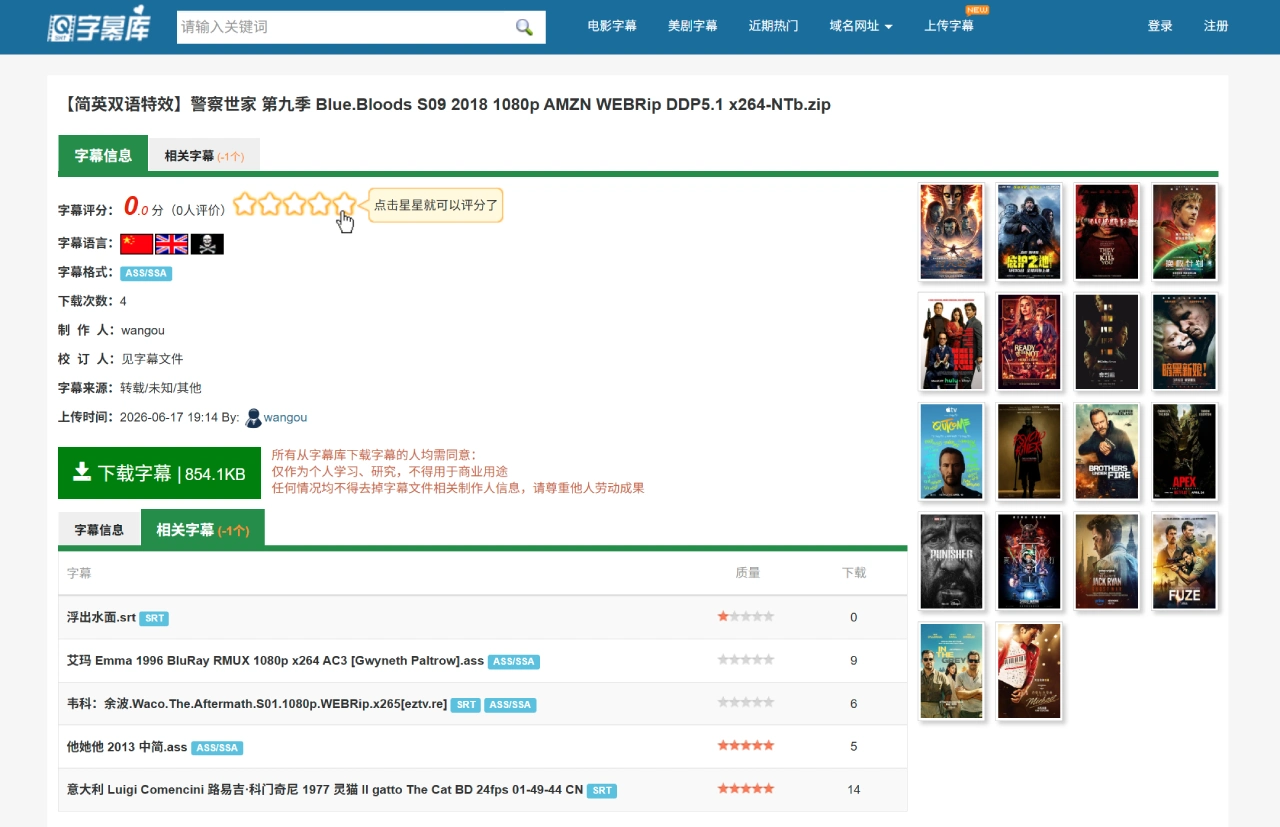Click the keyword search input field

[345, 27]
